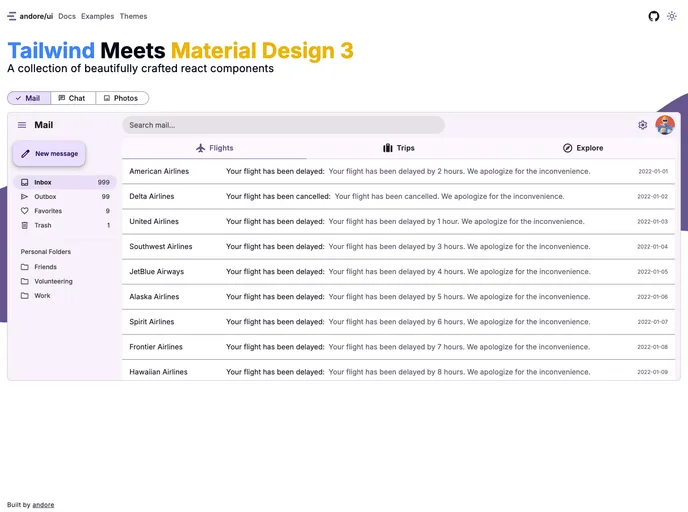Open the Hawaiian Airlines email
The width and height of the screenshot is (688, 512).
click(398, 371)
